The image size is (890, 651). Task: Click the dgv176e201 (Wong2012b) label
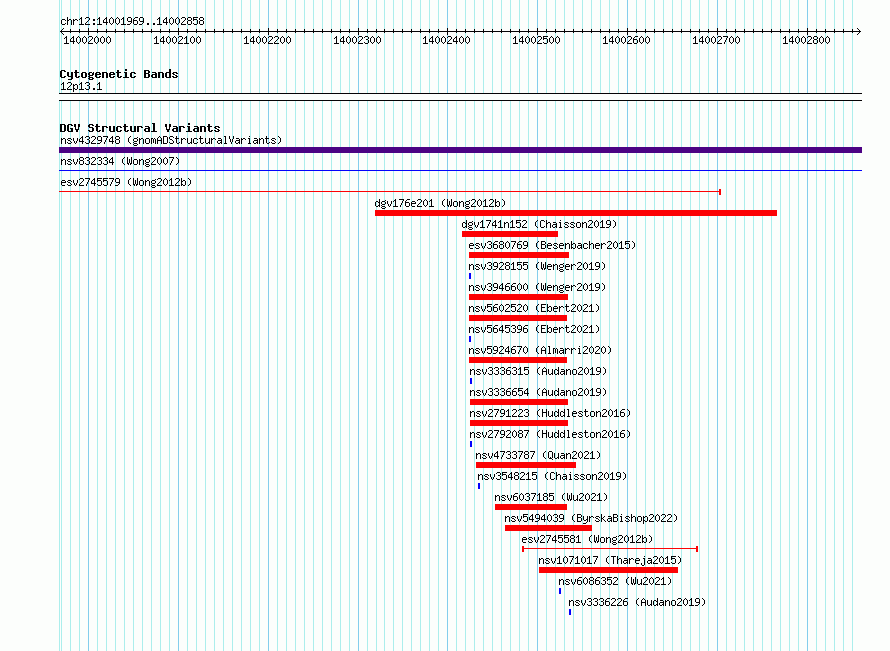[440, 203]
